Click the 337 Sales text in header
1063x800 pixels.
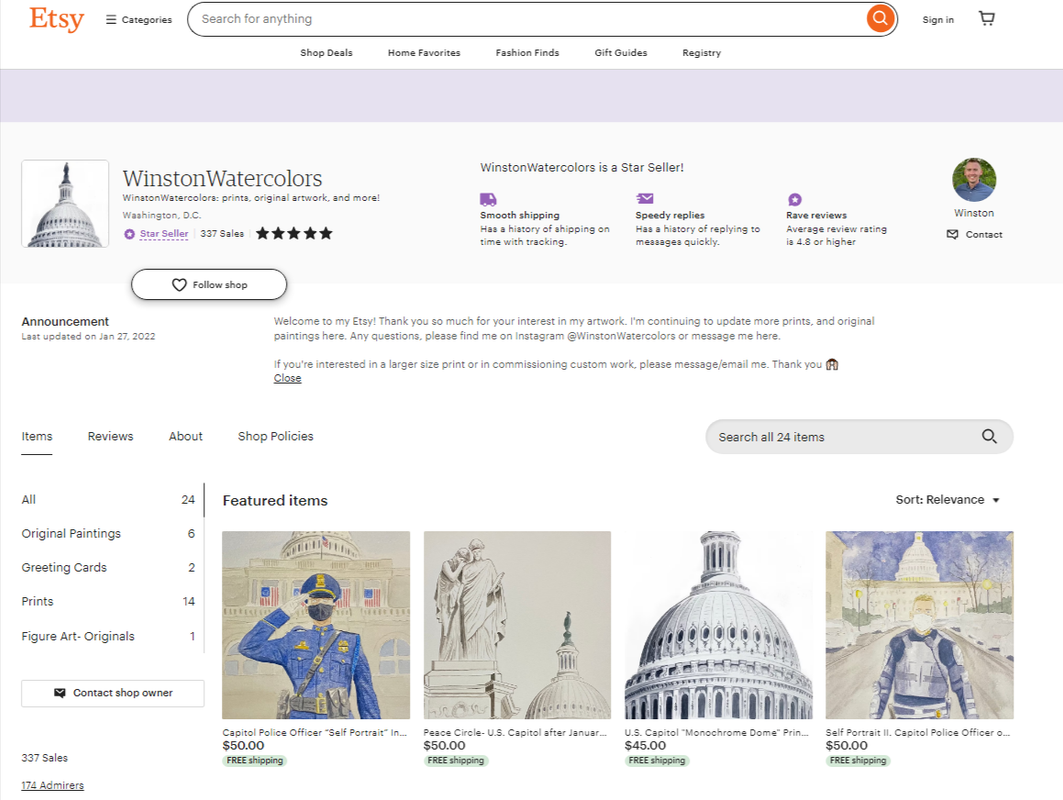tap(222, 233)
